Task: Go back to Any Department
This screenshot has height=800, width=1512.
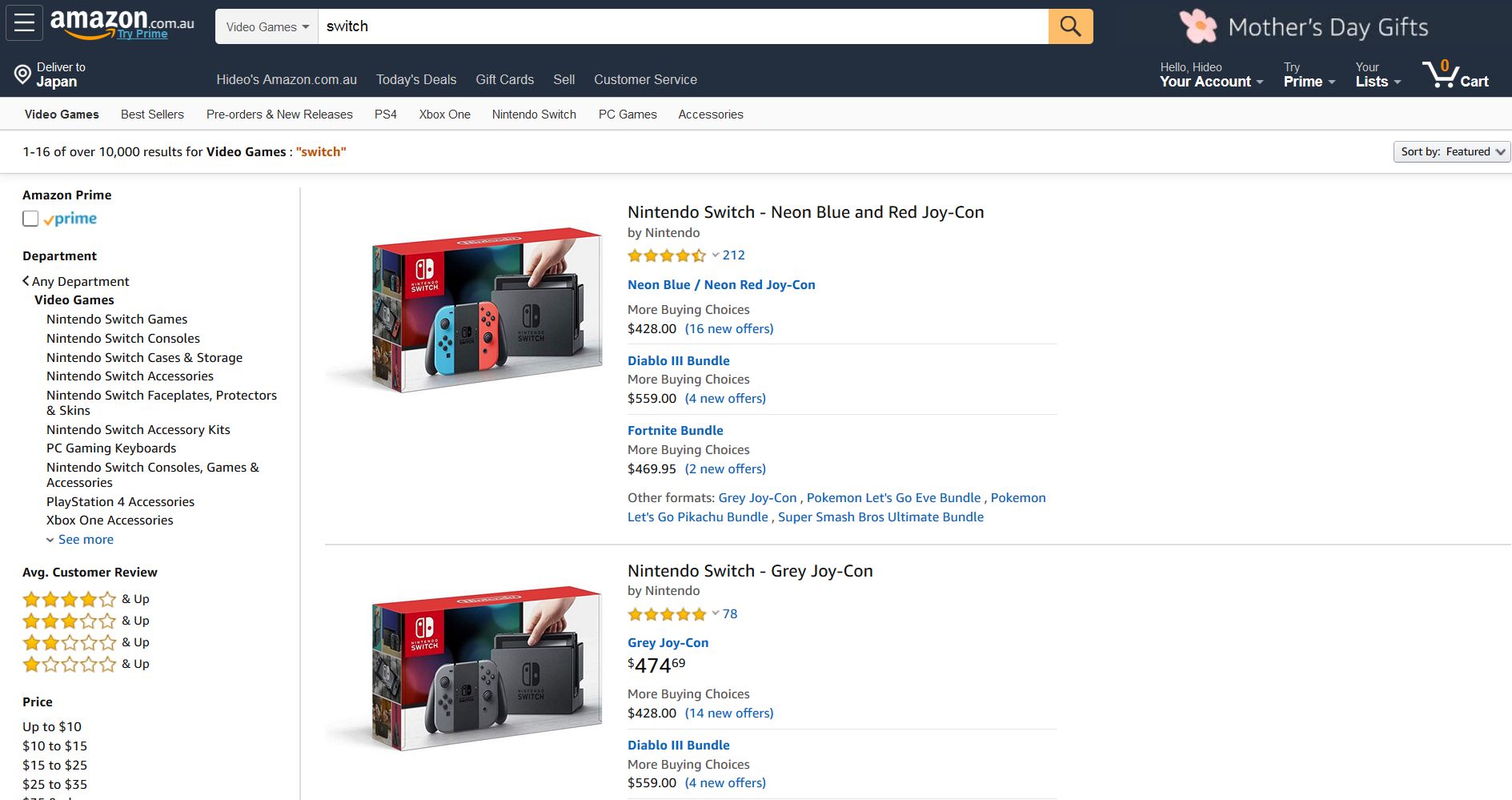Action: [75, 281]
